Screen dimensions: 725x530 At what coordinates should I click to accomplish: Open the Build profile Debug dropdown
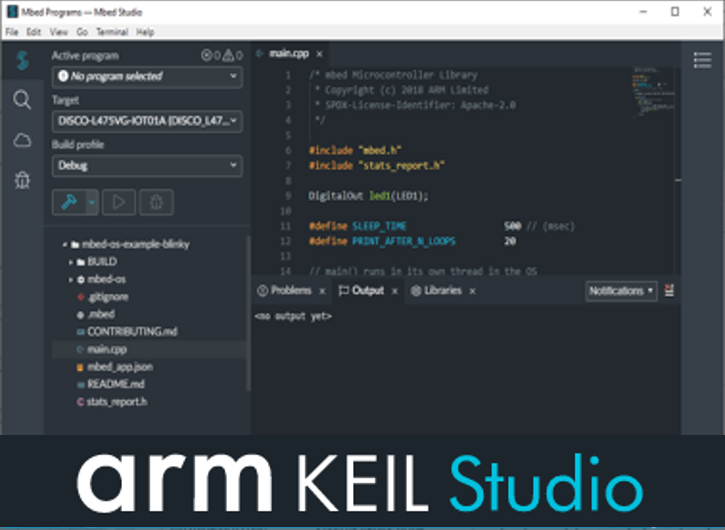(147, 166)
